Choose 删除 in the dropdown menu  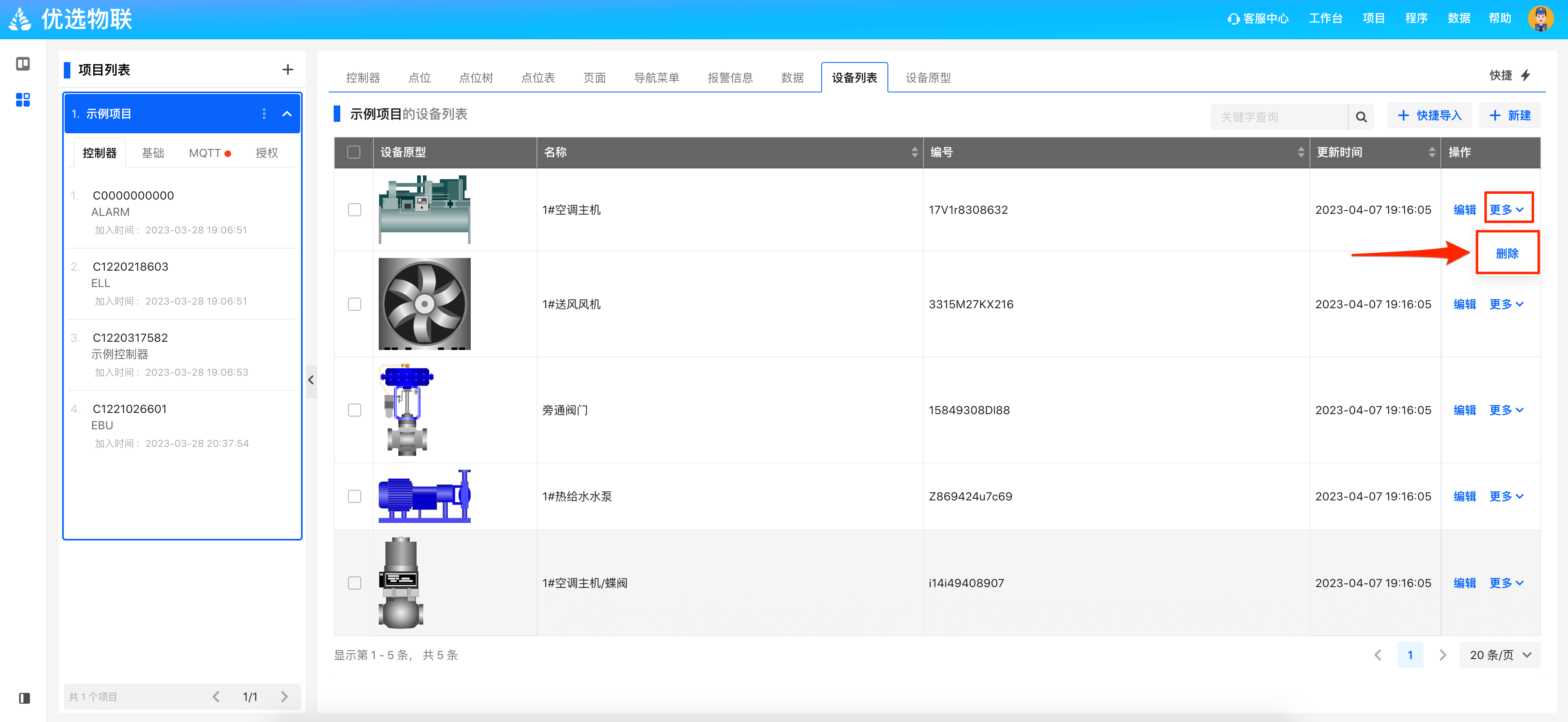(1507, 253)
